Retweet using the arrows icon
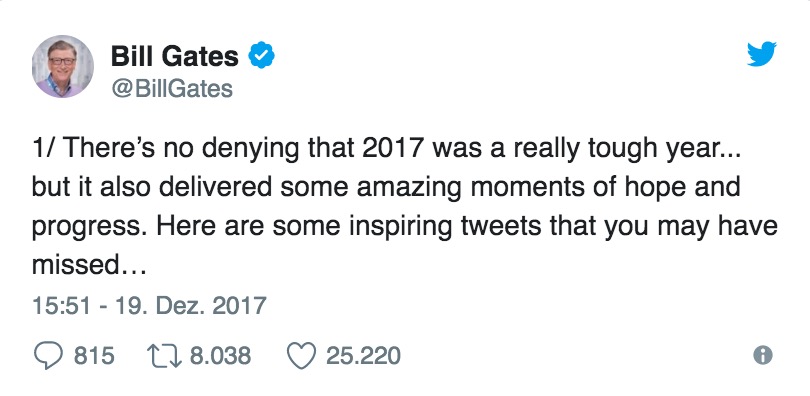810x396 pixels. (164, 356)
